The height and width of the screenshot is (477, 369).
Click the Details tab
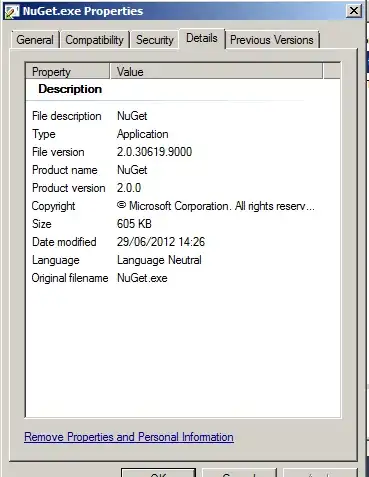(202, 38)
